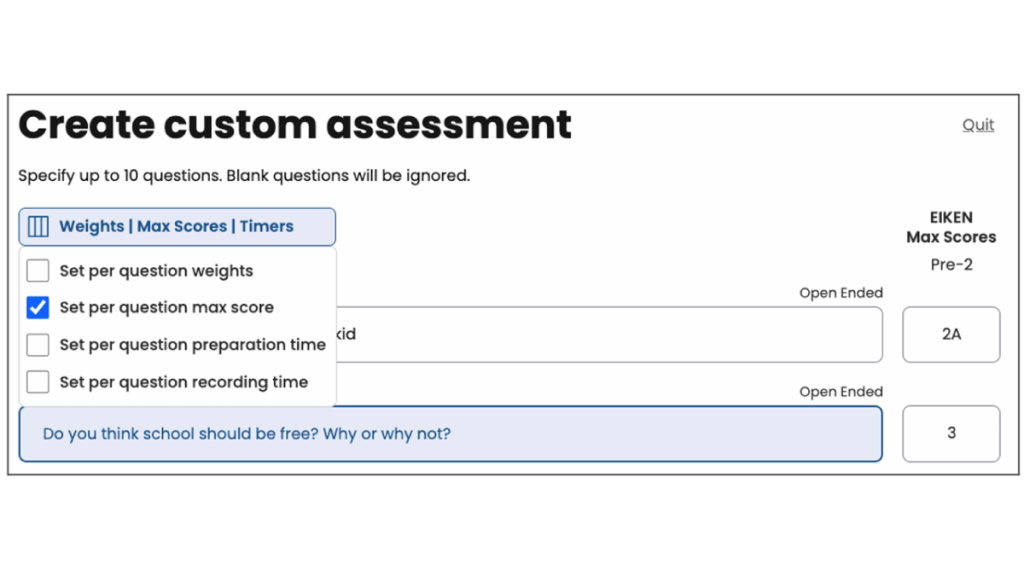Click the Open Ended label above second question
1024x576 pixels.
(x=841, y=392)
